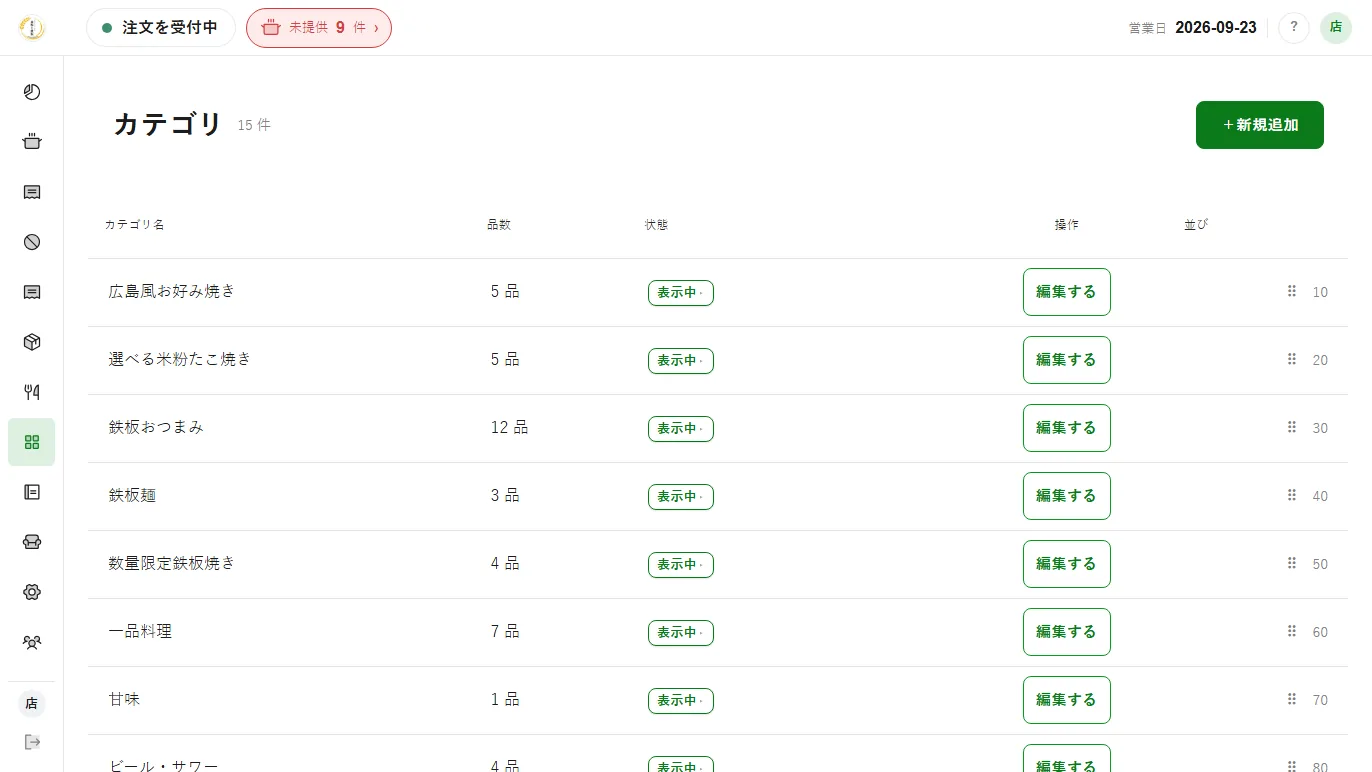
Task: Click the カテゴリ名 column header
Action: pos(134,225)
